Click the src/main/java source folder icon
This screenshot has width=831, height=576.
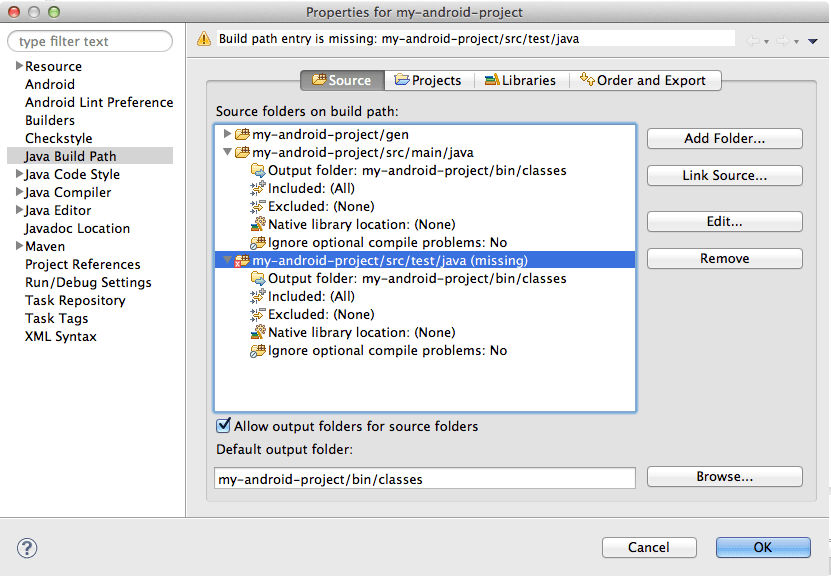click(x=242, y=153)
